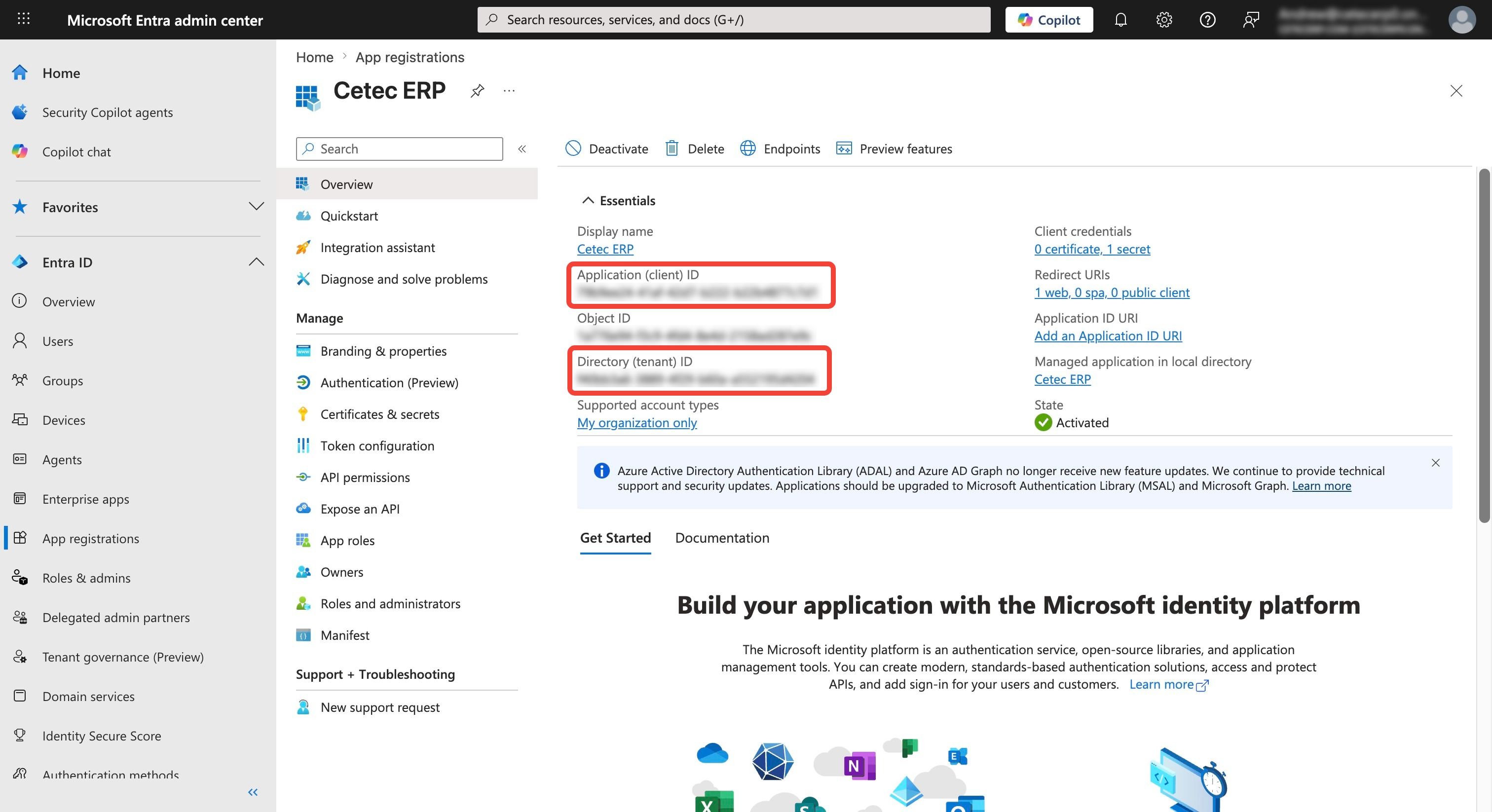
Task: Switch to the Documentation tab
Action: [722, 538]
